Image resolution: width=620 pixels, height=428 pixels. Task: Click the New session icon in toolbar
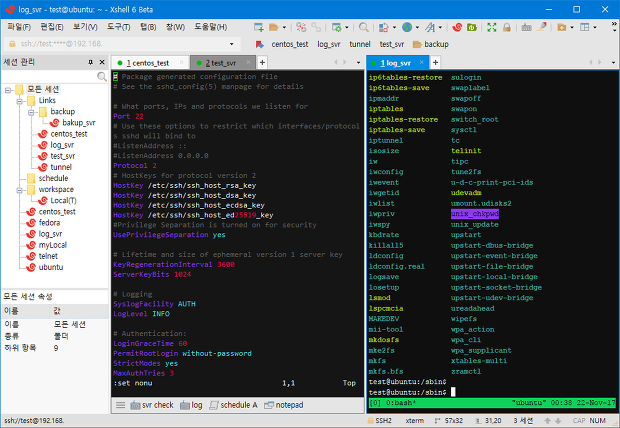click(259, 27)
